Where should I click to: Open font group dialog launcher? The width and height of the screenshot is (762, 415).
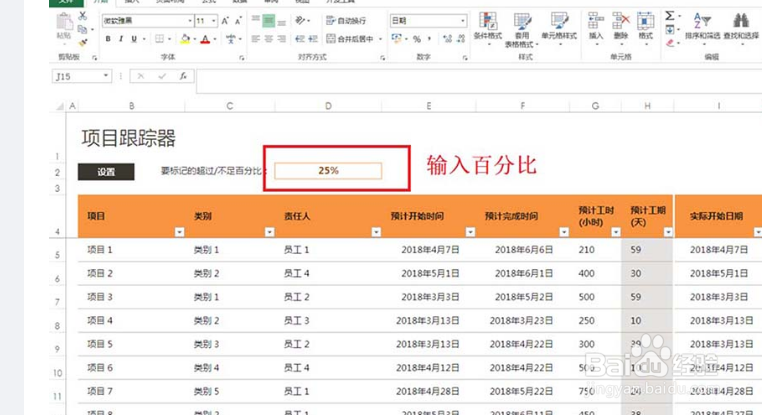[x=242, y=58]
